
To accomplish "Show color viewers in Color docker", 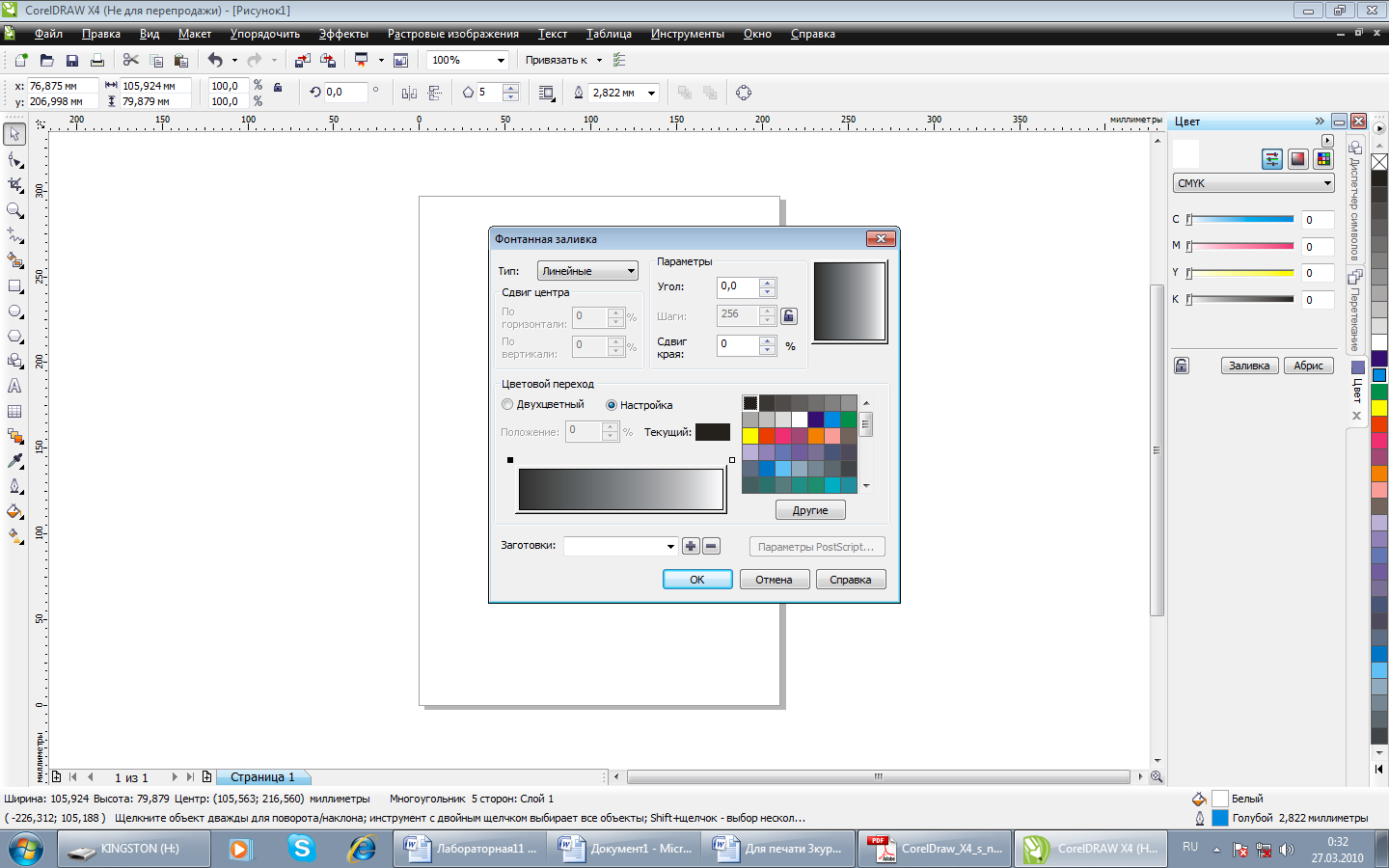I will coord(1298,159).
